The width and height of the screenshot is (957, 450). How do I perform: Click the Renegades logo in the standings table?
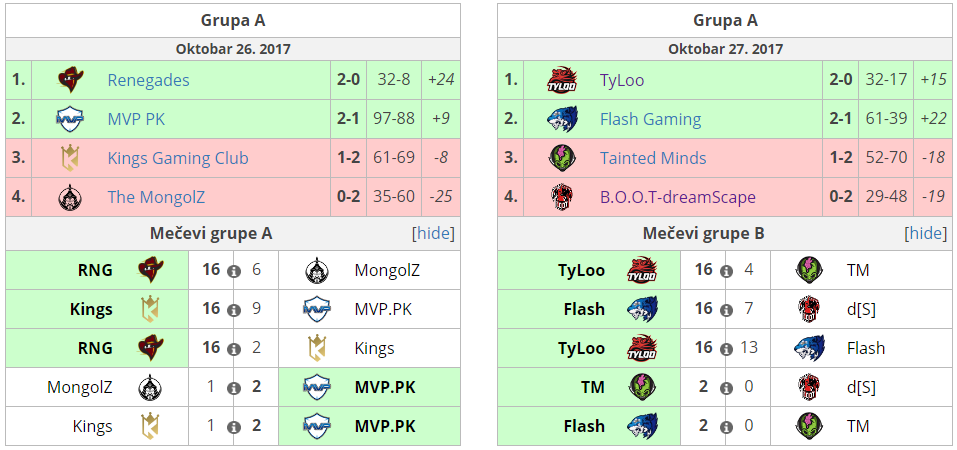coord(69,80)
